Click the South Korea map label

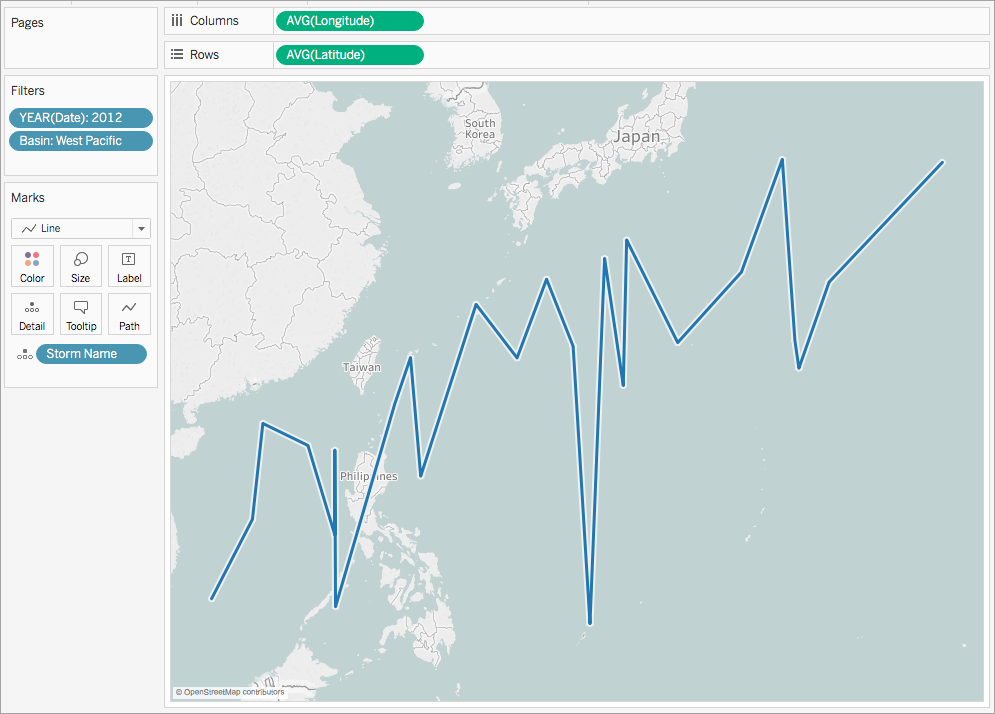480,129
